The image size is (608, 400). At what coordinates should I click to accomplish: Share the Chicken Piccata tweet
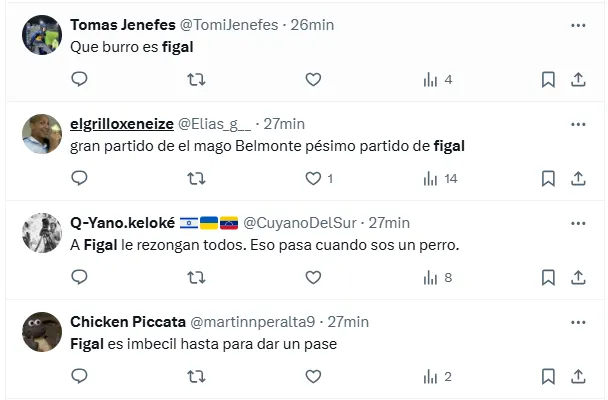click(x=578, y=376)
